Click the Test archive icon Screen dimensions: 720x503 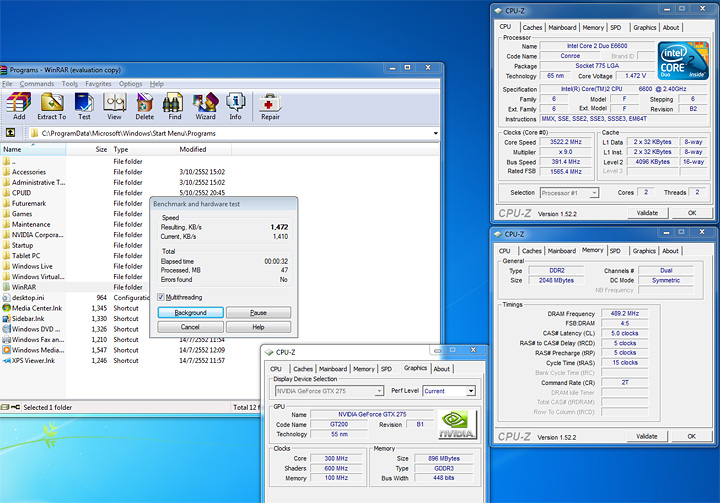(84, 106)
